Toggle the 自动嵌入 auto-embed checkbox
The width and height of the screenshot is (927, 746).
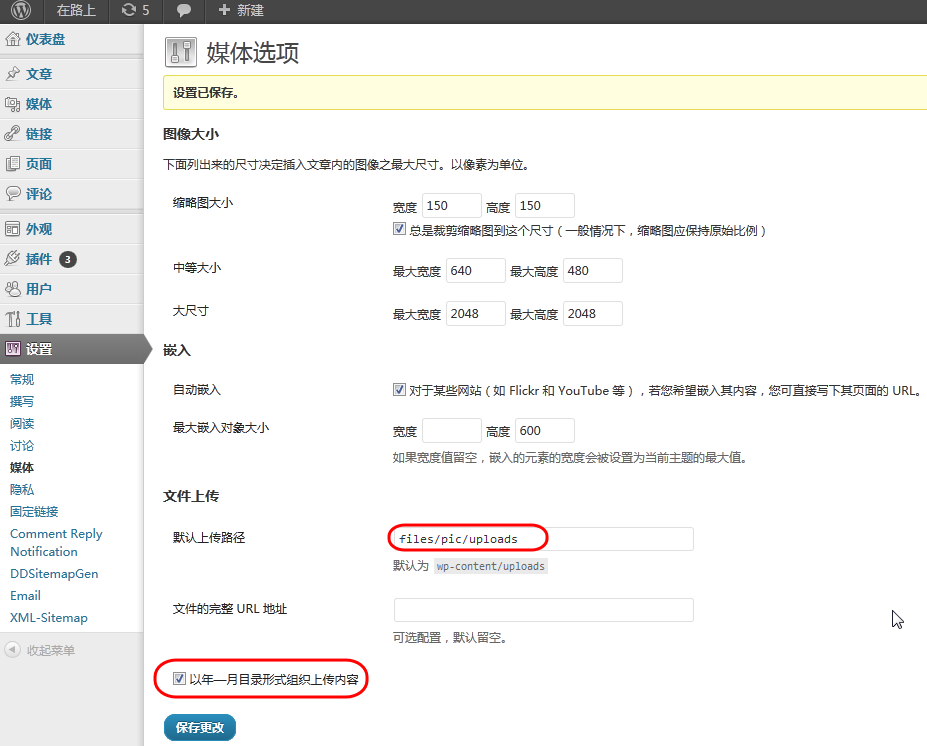click(x=399, y=390)
